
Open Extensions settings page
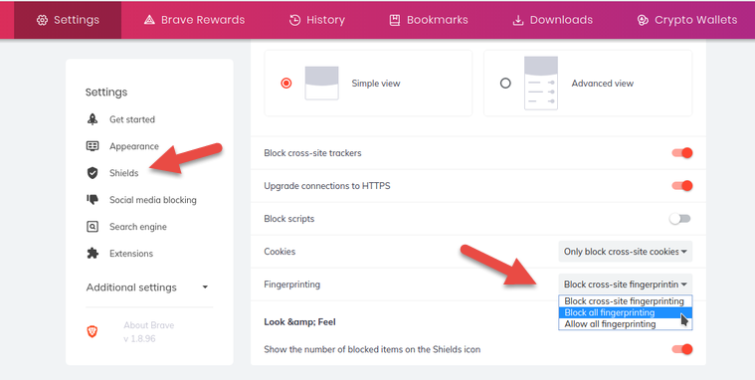[x=131, y=253]
